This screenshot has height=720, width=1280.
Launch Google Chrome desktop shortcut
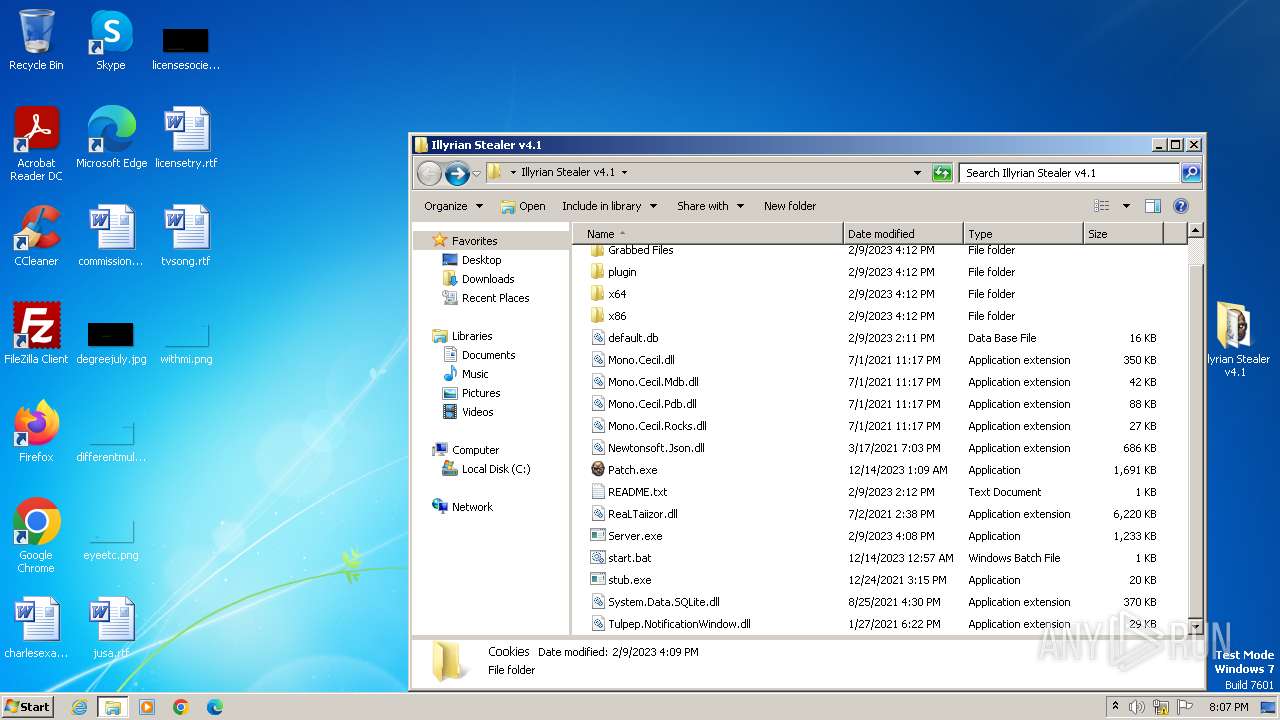[x=36, y=536]
